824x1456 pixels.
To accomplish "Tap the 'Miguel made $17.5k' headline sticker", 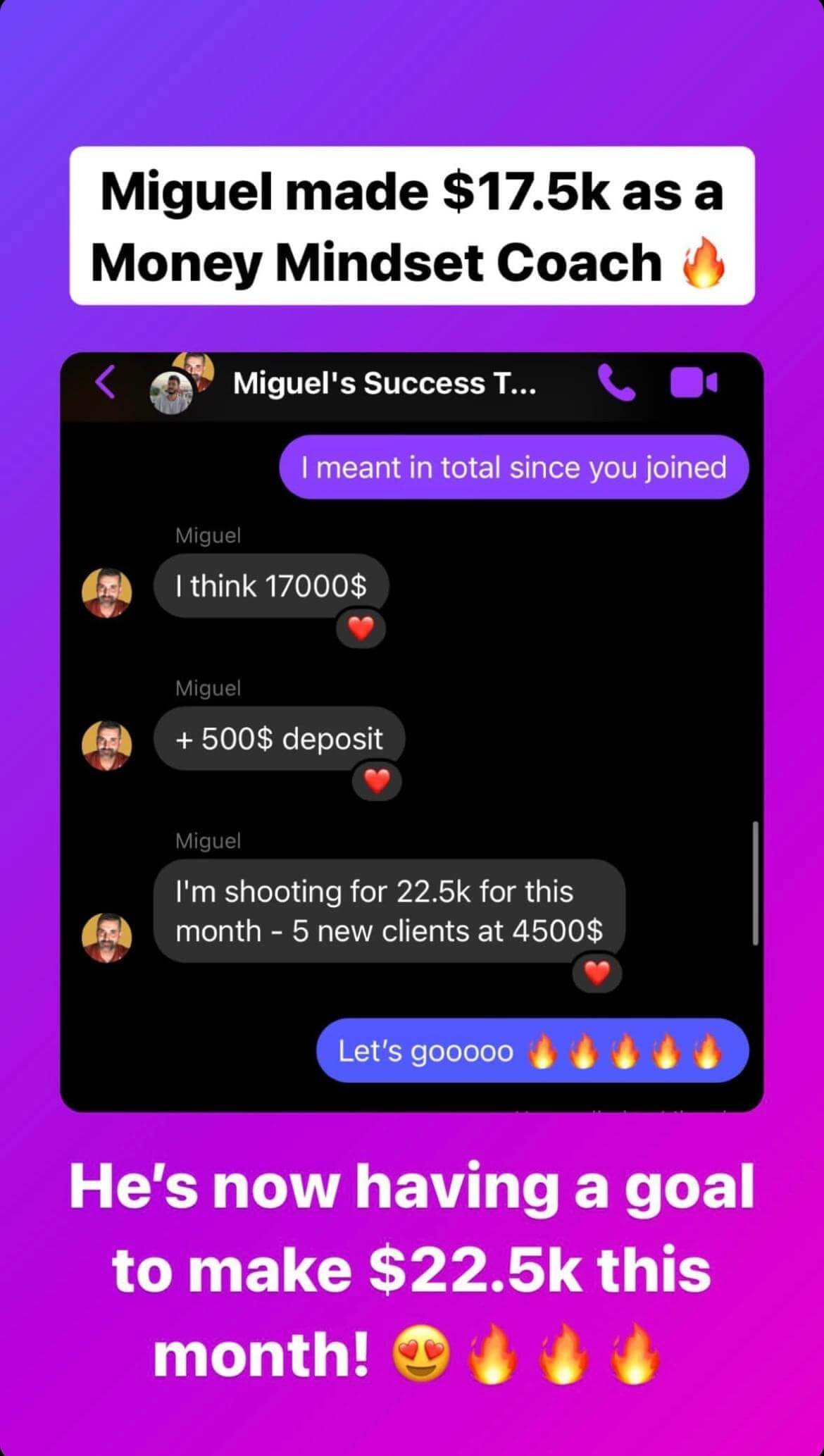I will pyautogui.click(x=412, y=225).
